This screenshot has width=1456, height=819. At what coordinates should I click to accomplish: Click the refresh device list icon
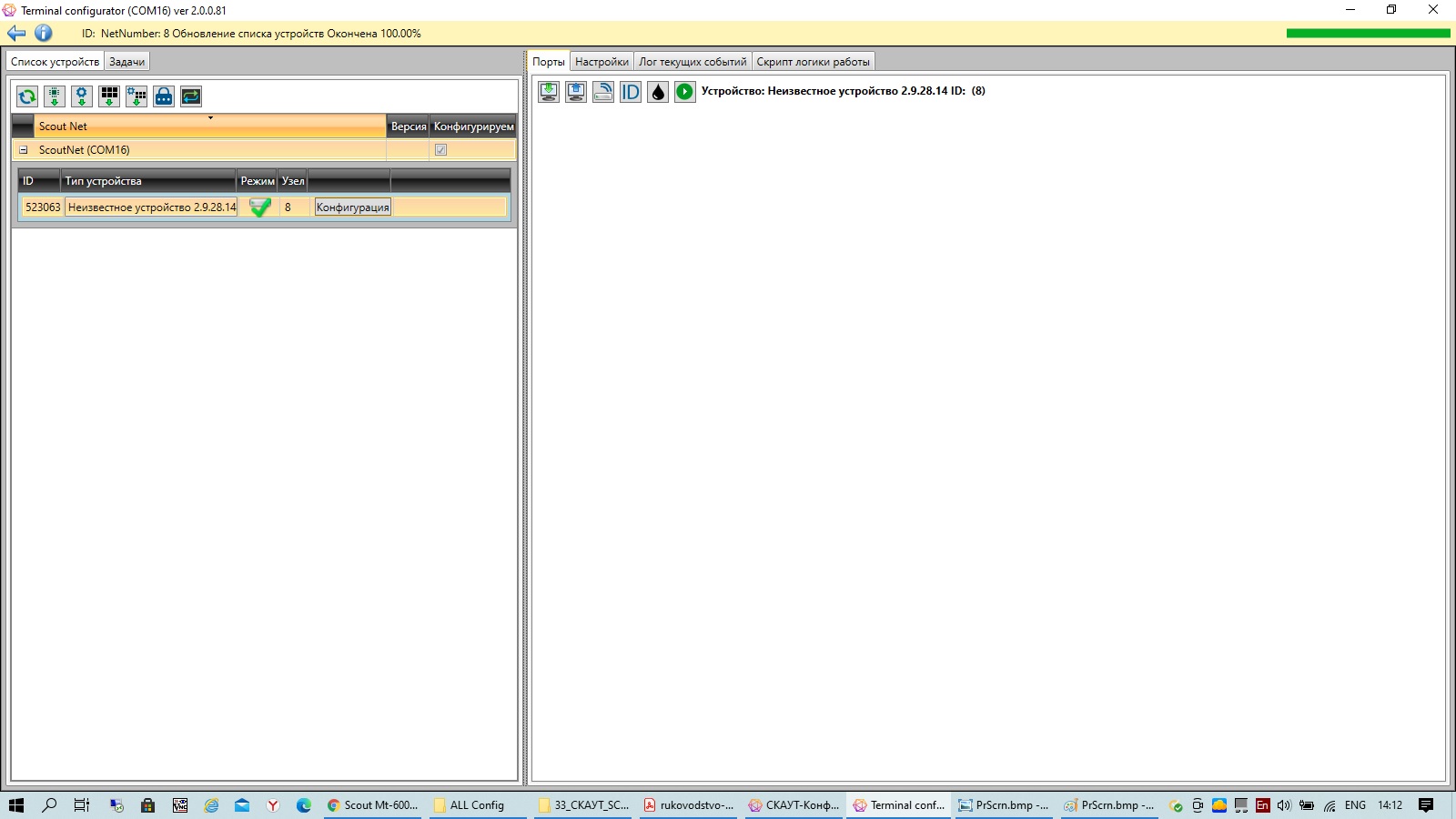pos(27,96)
